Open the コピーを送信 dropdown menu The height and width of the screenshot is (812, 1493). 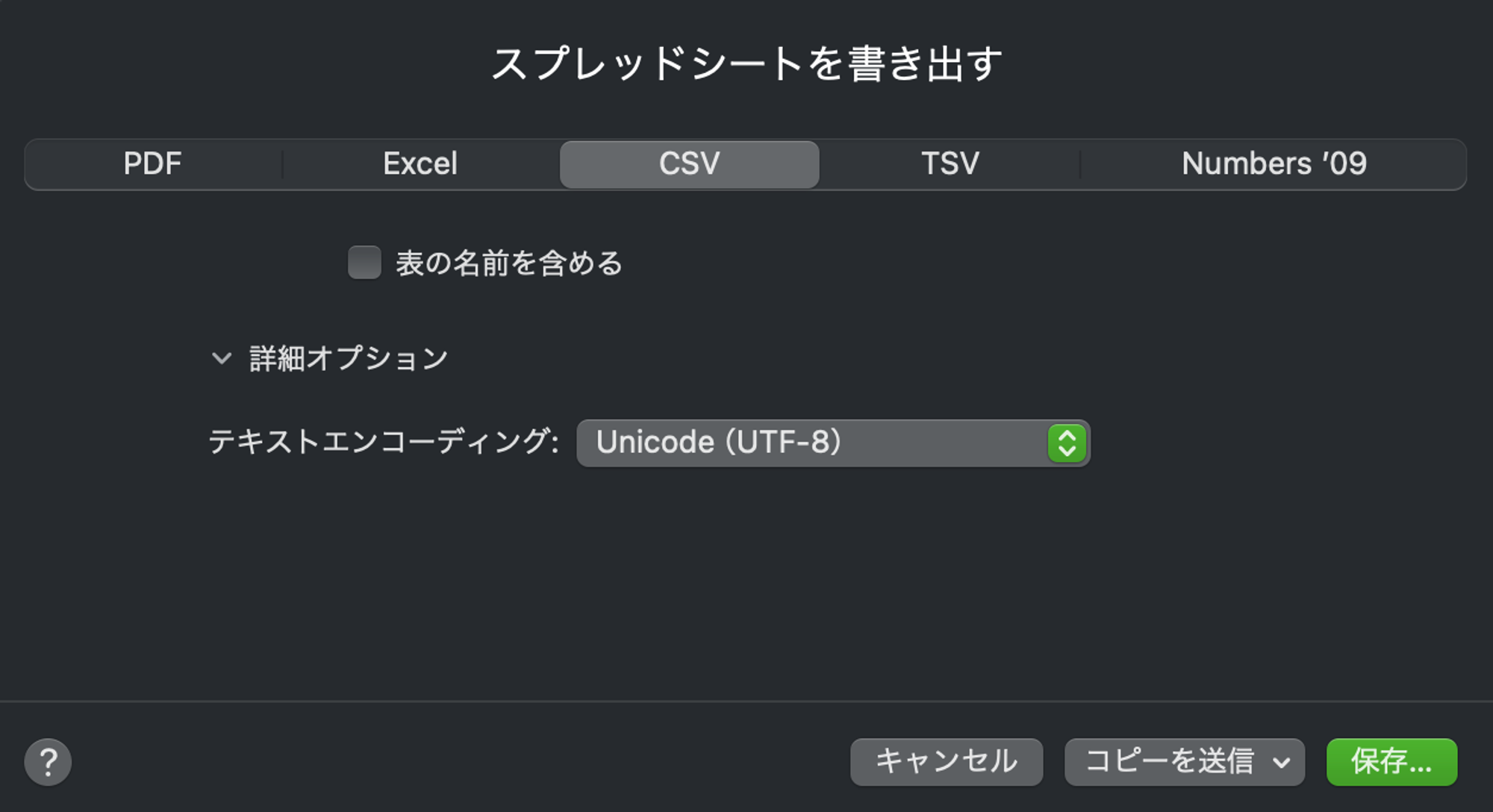coord(1169,762)
